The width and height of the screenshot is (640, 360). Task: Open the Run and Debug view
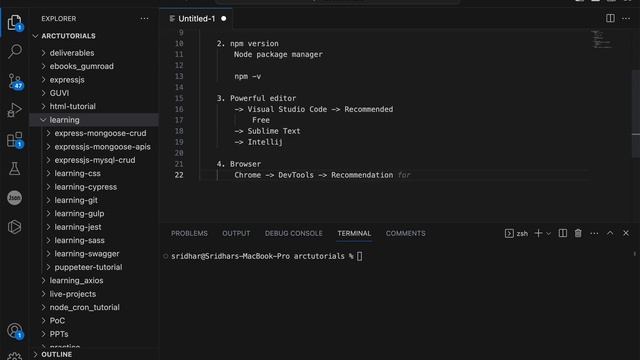click(15, 110)
